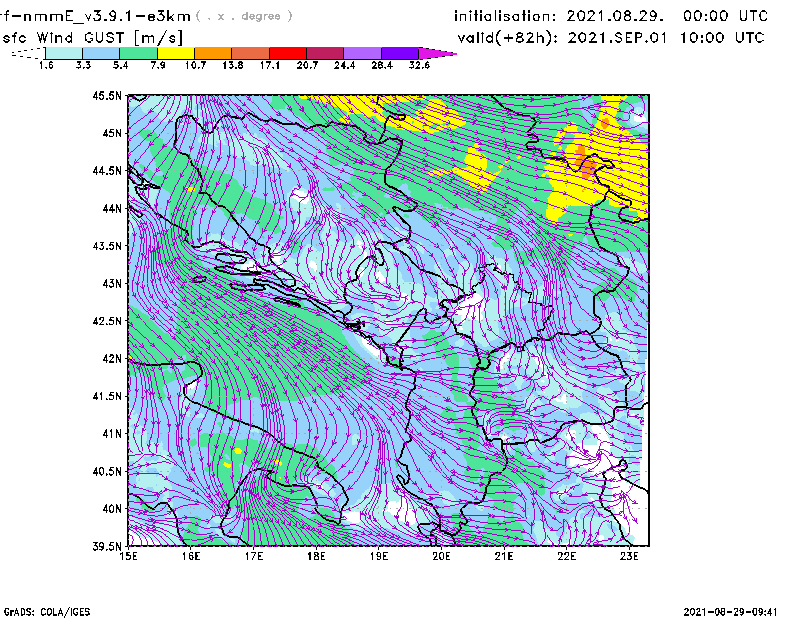
Task: Click the legend value 5.4
Action: (120, 65)
